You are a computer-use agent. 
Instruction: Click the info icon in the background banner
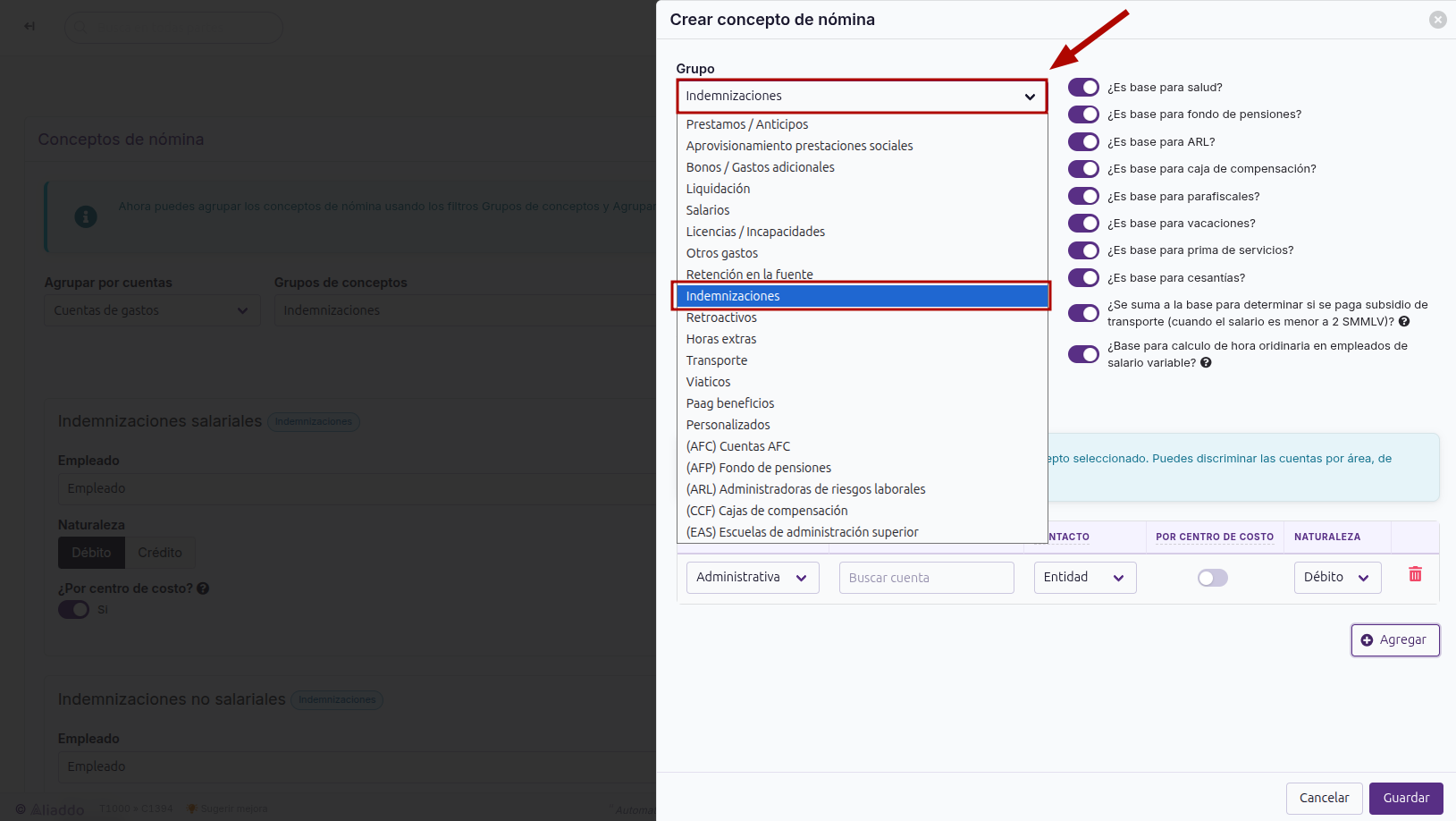click(86, 216)
